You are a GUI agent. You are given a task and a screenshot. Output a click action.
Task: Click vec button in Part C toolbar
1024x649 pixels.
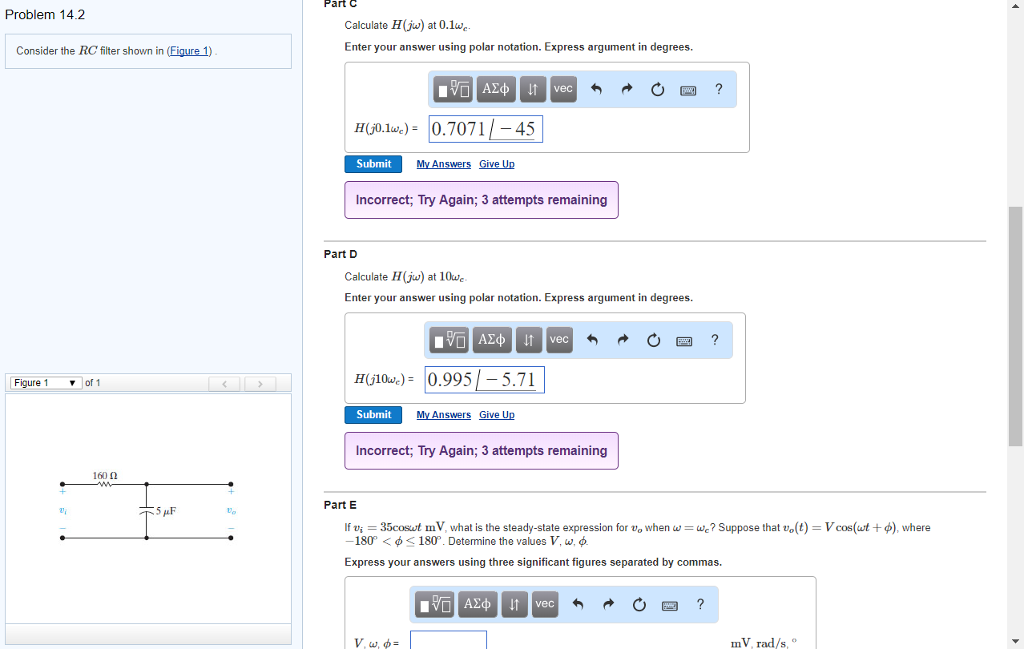[x=564, y=89]
